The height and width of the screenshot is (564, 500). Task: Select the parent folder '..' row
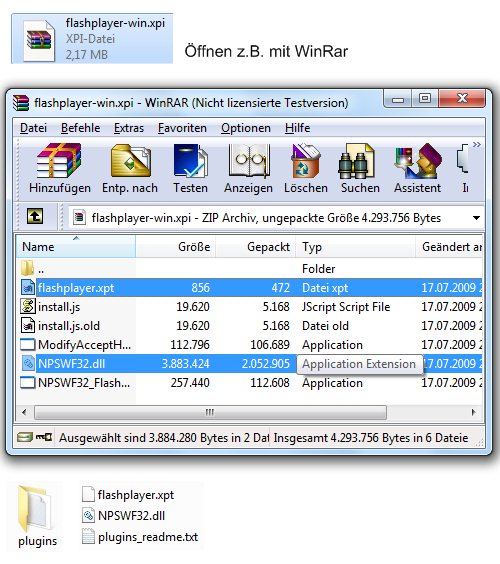(249, 269)
